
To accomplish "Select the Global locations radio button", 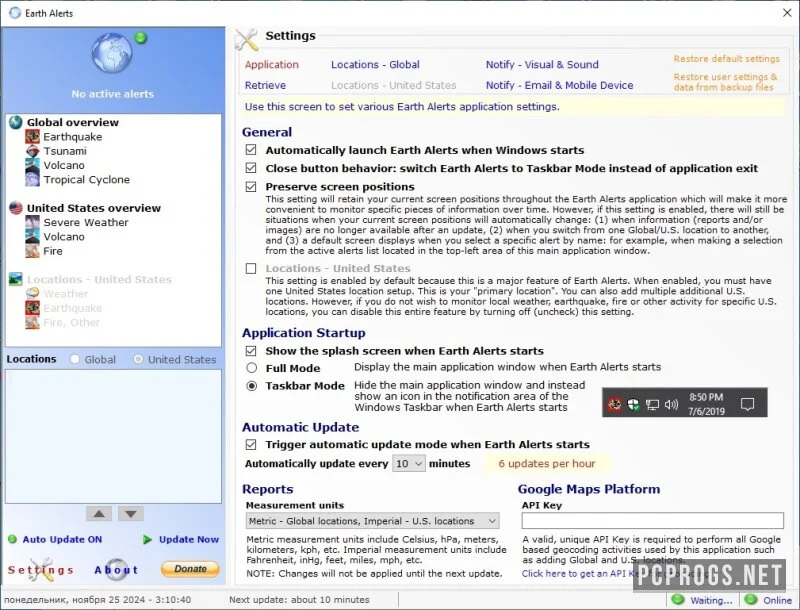I will click(x=75, y=359).
